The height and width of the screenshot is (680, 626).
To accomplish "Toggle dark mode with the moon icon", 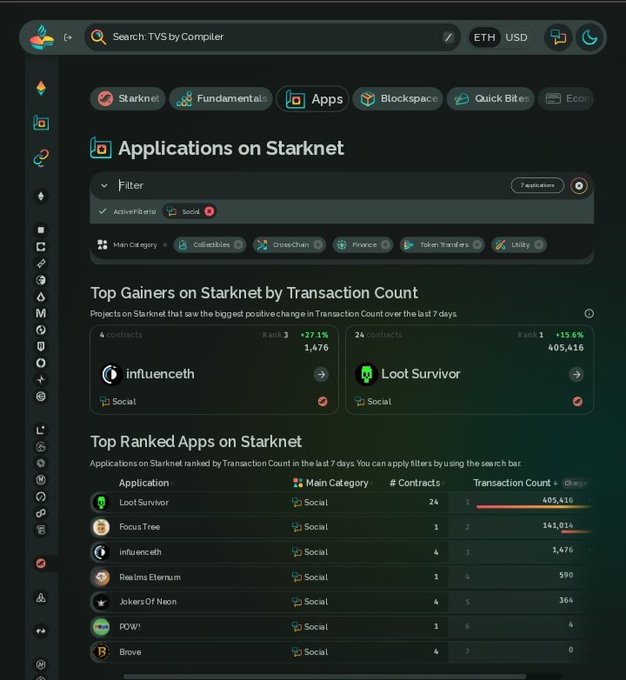I will tap(590, 37).
